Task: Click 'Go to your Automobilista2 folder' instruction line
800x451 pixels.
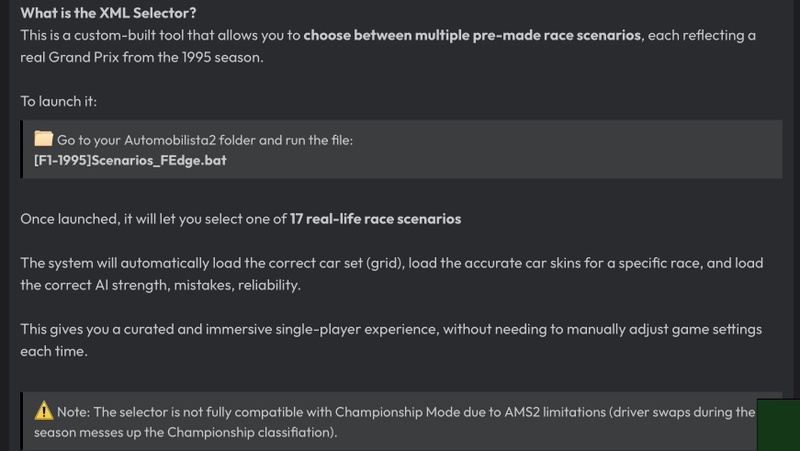Action: [205, 140]
